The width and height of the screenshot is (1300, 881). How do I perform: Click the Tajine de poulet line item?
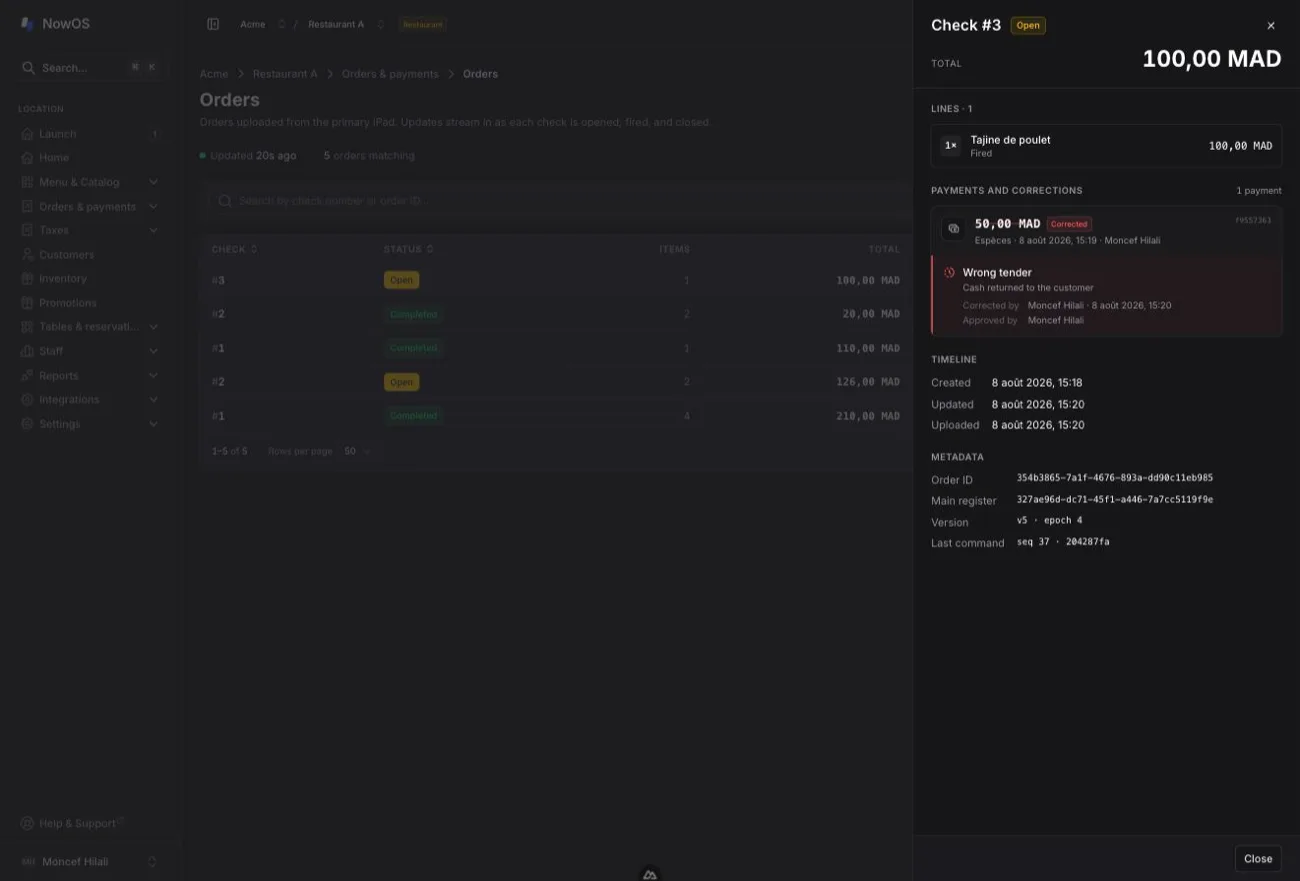(x=1106, y=146)
